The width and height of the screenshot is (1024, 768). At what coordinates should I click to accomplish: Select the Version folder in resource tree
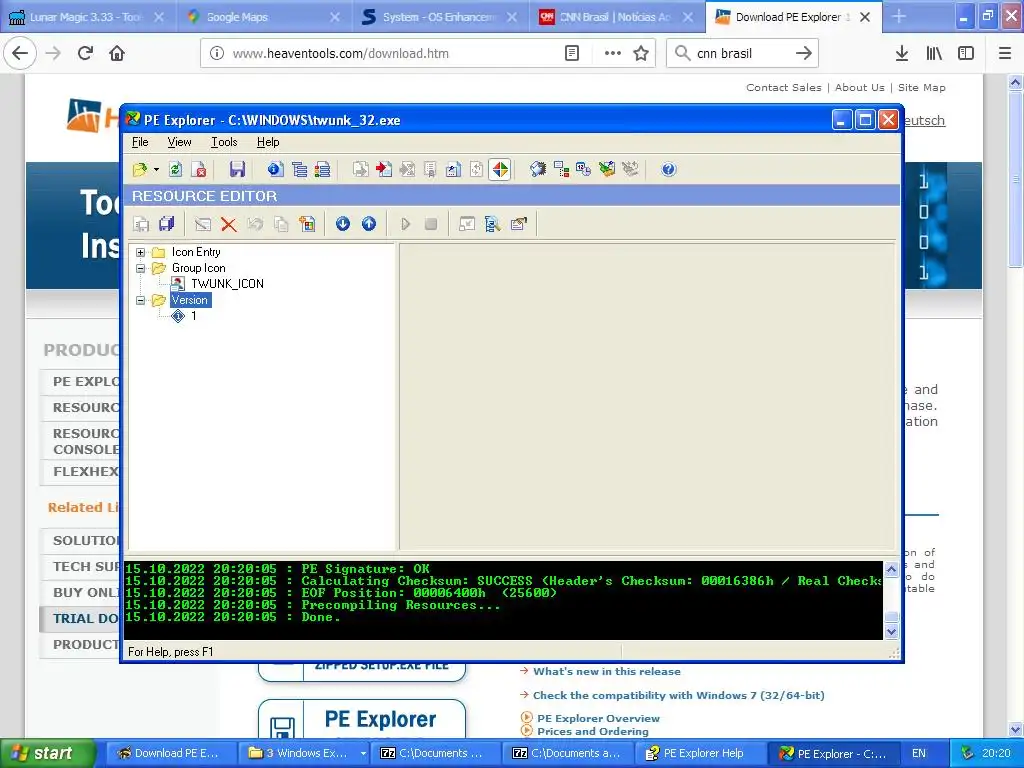coord(189,300)
